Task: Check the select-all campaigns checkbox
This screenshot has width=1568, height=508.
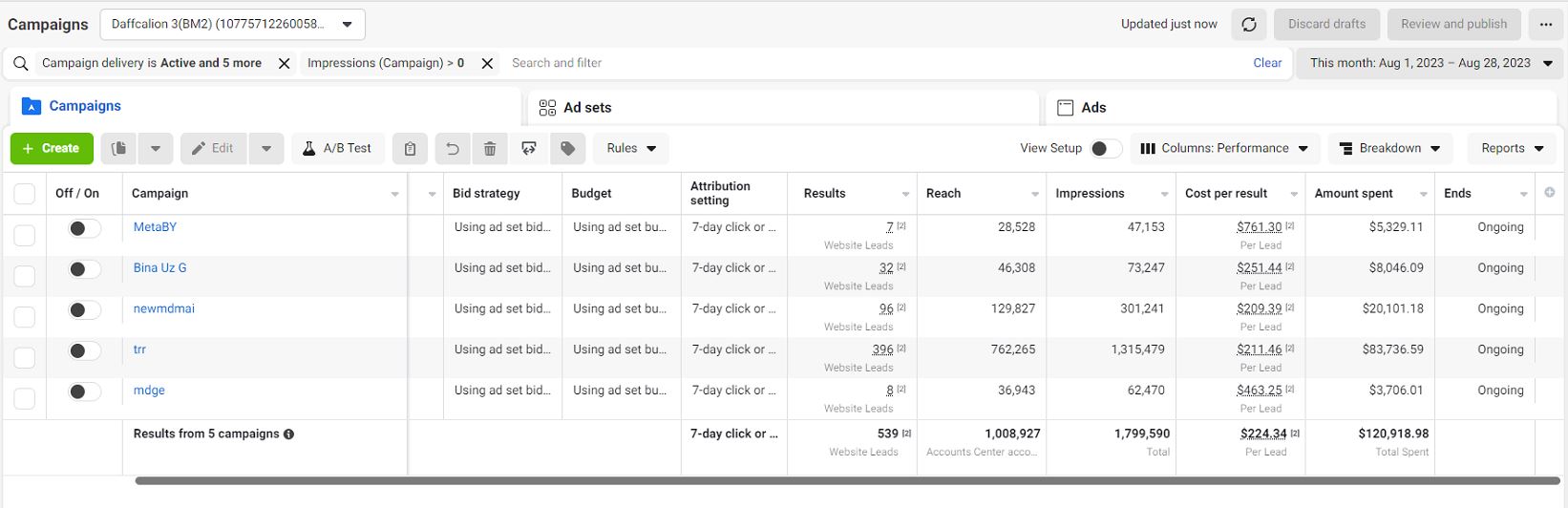Action: tap(25, 194)
